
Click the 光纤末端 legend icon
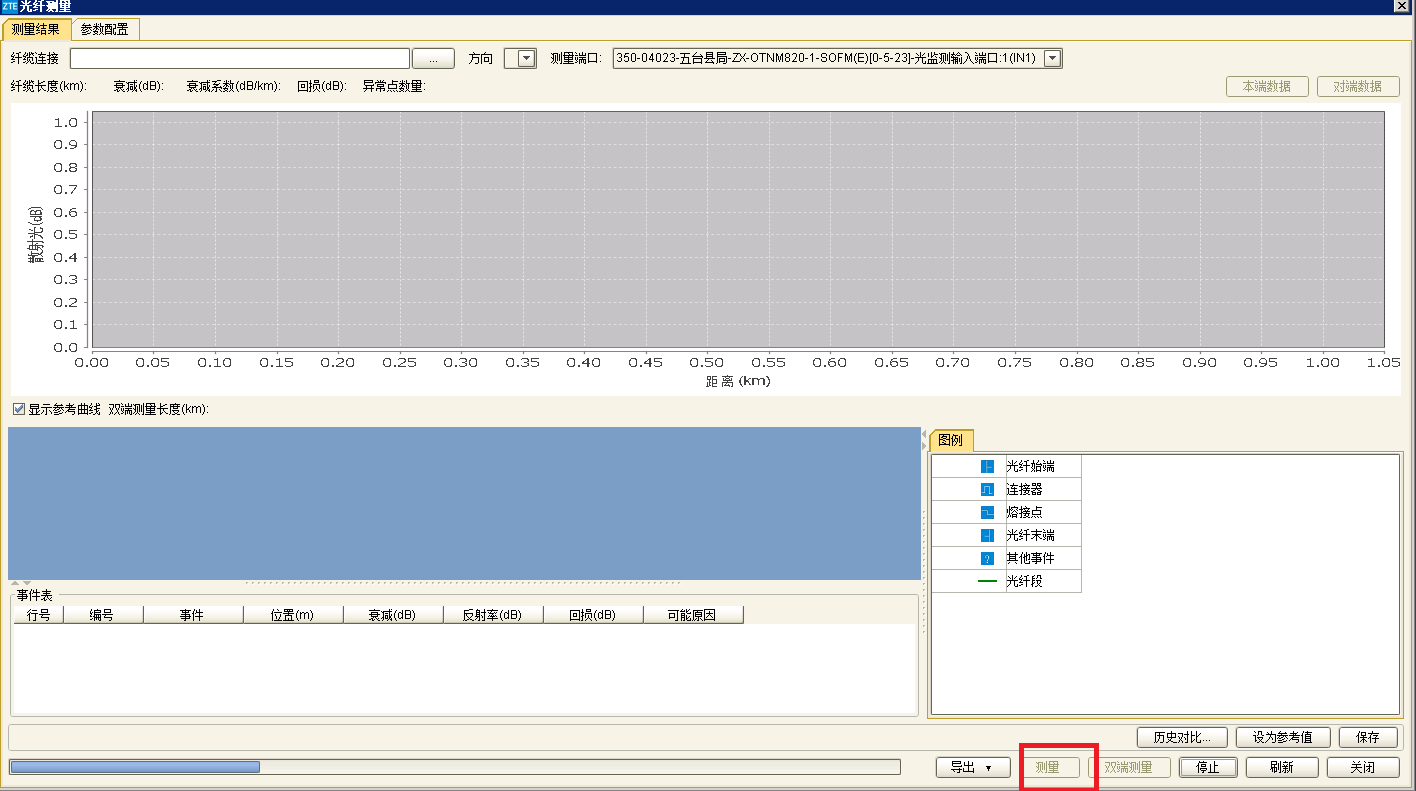(x=987, y=535)
